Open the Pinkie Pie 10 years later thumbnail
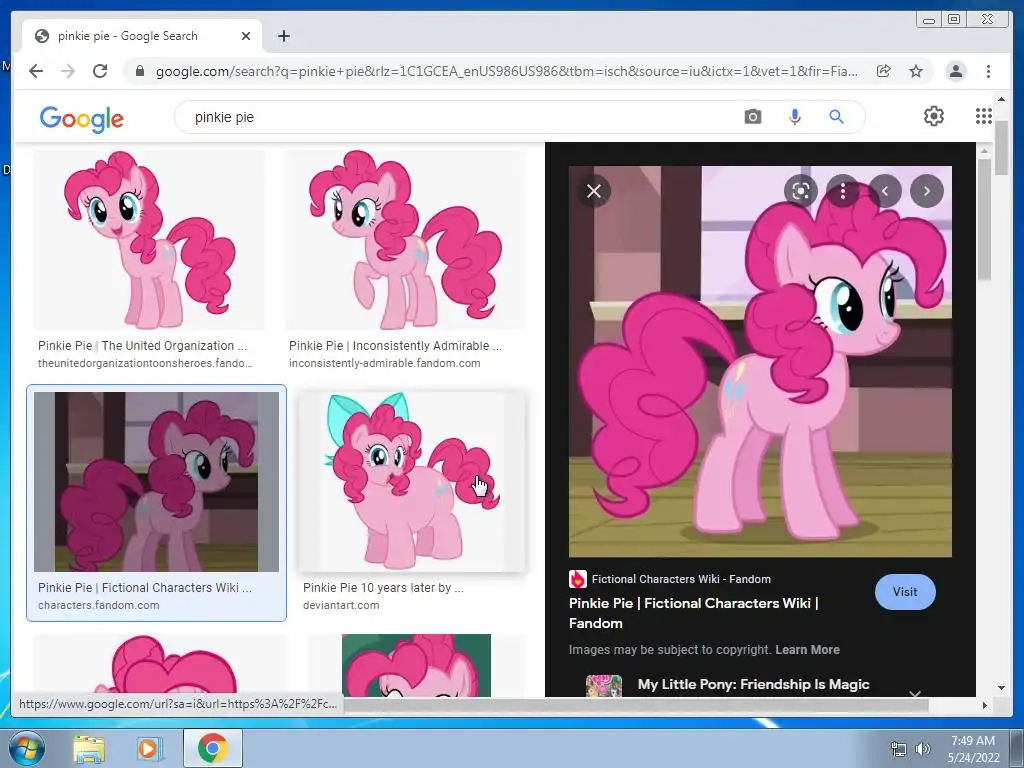The height and width of the screenshot is (768, 1024). click(x=411, y=482)
